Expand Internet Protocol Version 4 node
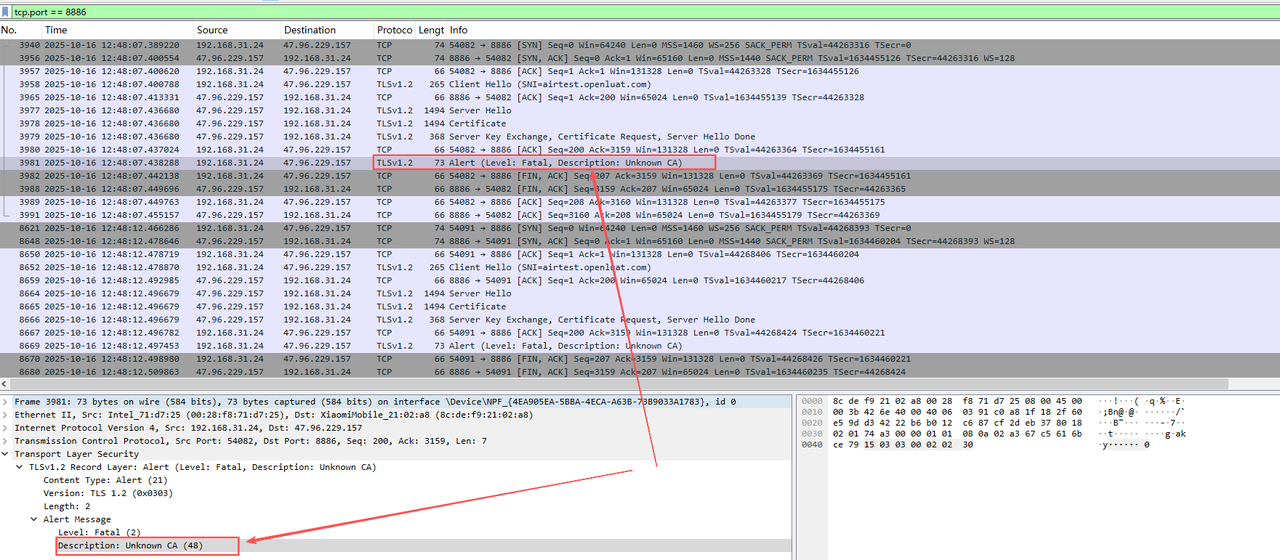This screenshot has height=560, width=1280. click(6, 428)
